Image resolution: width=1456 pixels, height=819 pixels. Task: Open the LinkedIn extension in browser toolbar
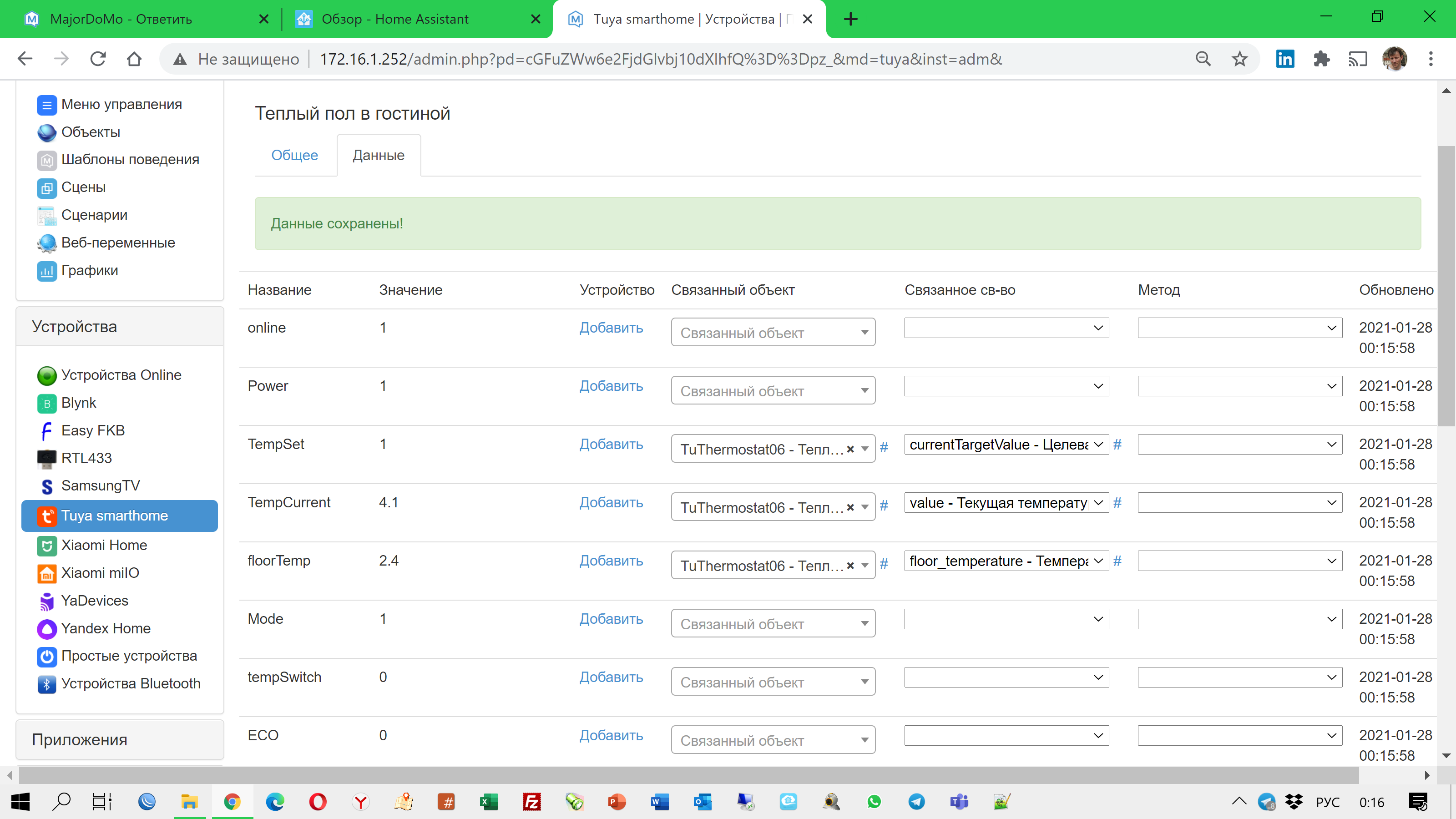pos(1285,58)
